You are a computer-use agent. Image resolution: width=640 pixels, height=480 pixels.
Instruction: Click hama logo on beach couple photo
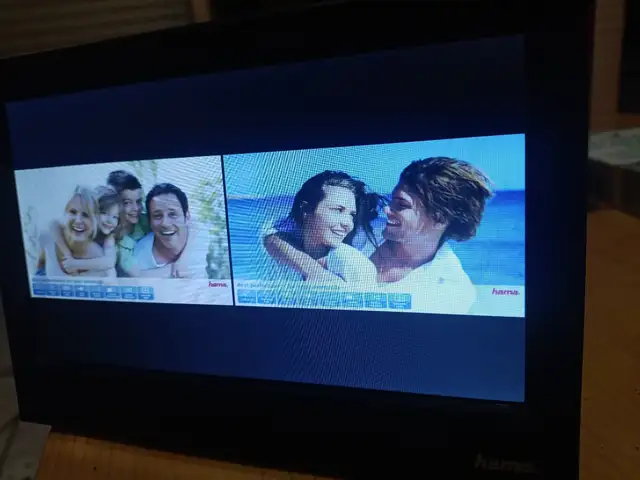coord(505,291)
